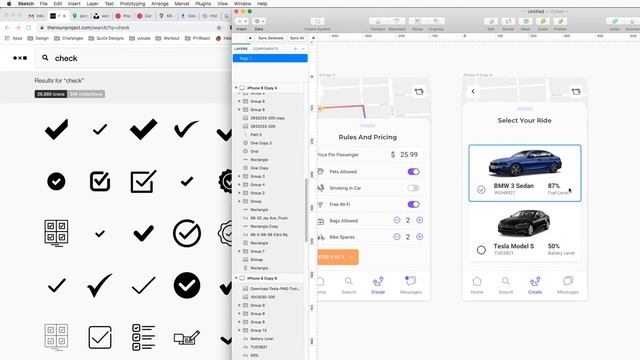Screen dimensions: 640x360
Task: Click Messages icon in Select Your Ride artboard
Action: pos(568,281)
